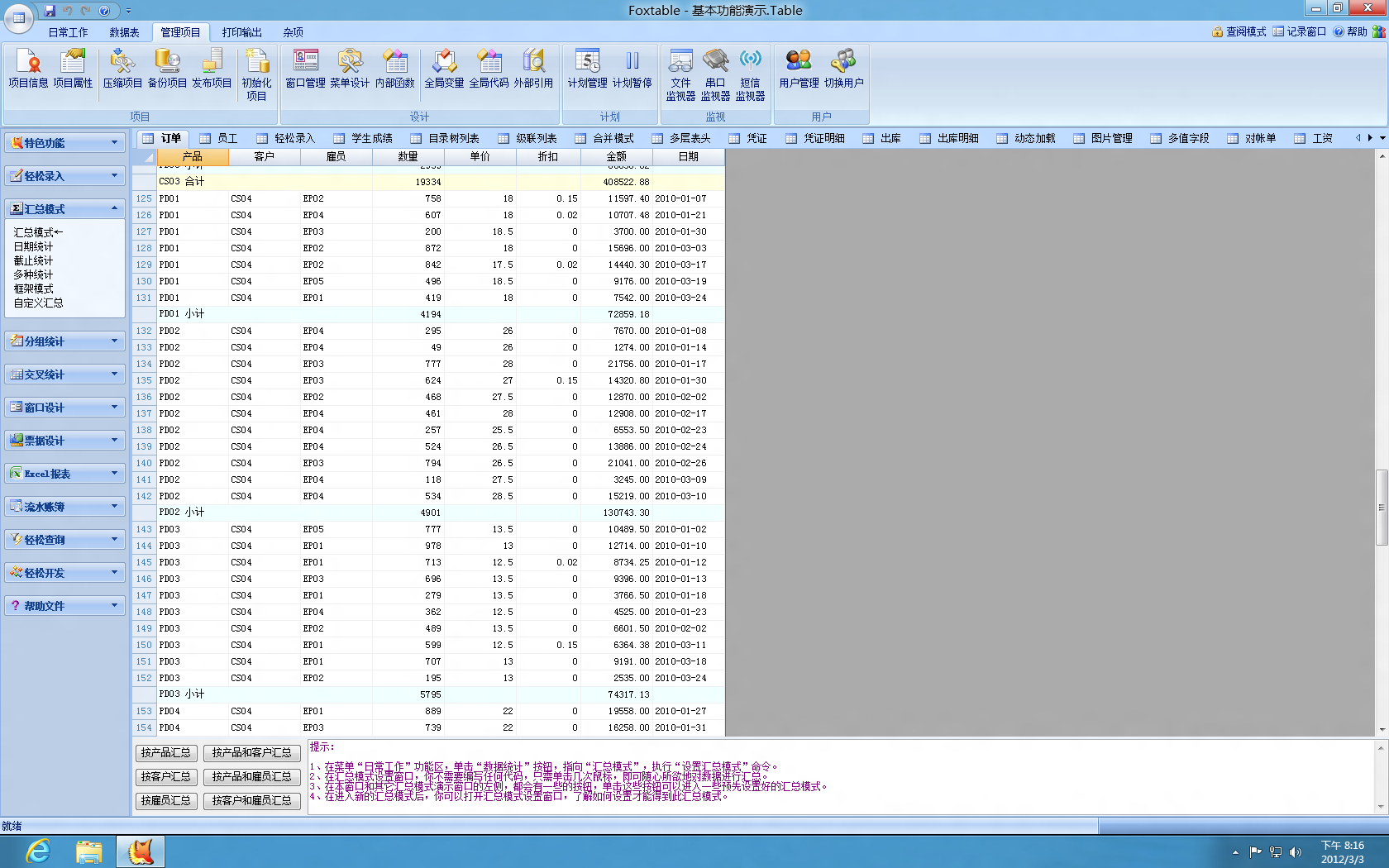Click 压缩项目 compress project icon

[122, 68]
